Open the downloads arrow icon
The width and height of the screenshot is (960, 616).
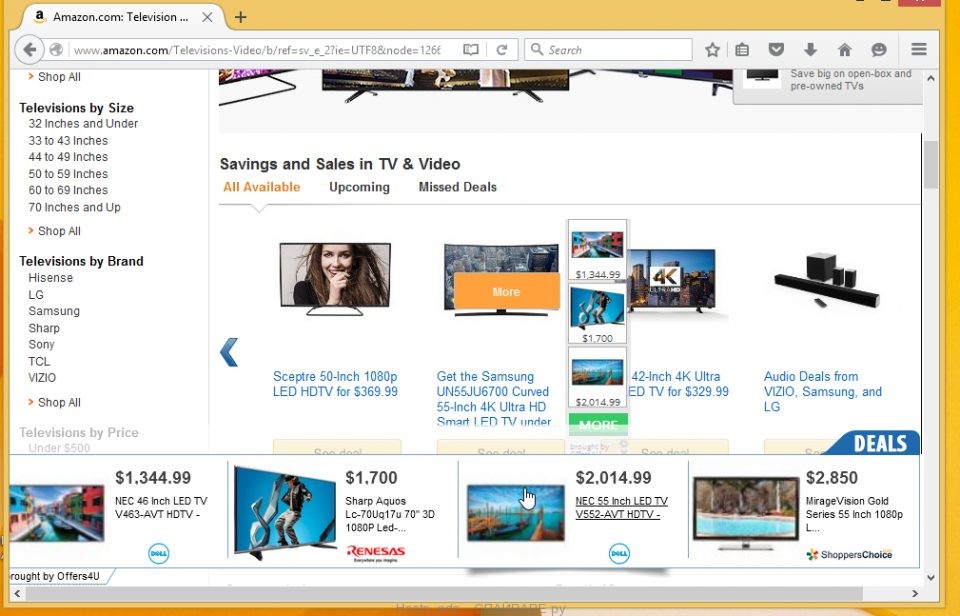point(810,50)
